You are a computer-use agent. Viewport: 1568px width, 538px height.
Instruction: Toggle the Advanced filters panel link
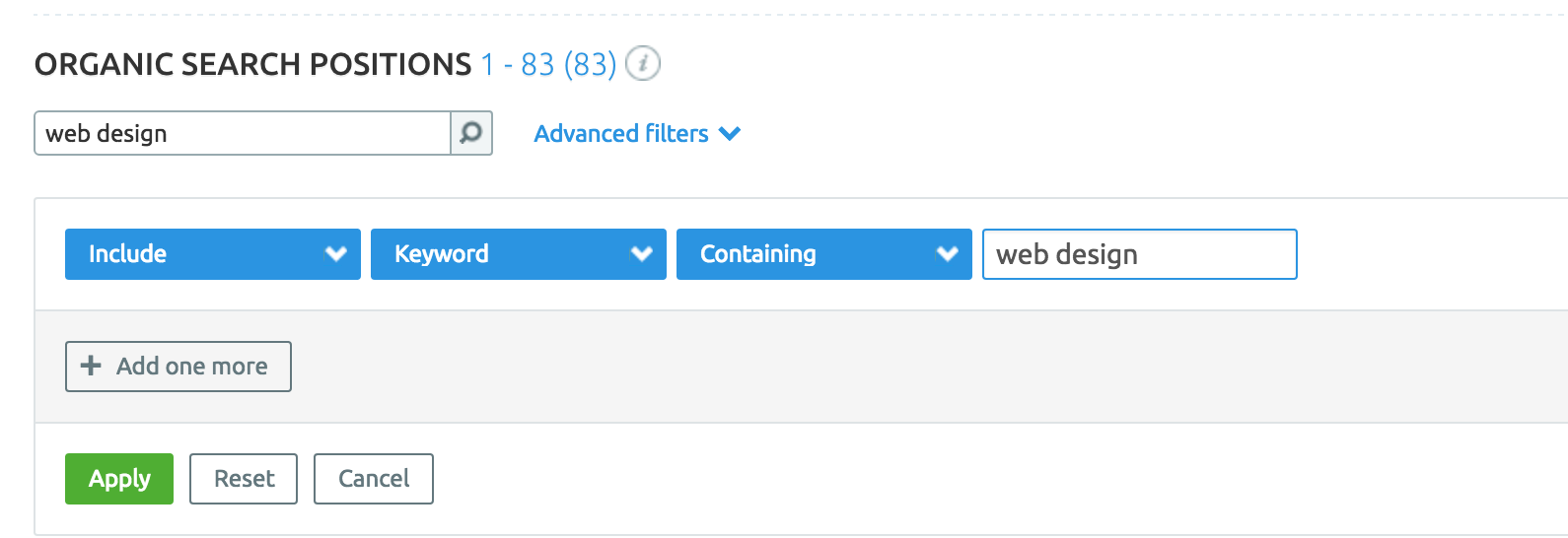(621, 133)
